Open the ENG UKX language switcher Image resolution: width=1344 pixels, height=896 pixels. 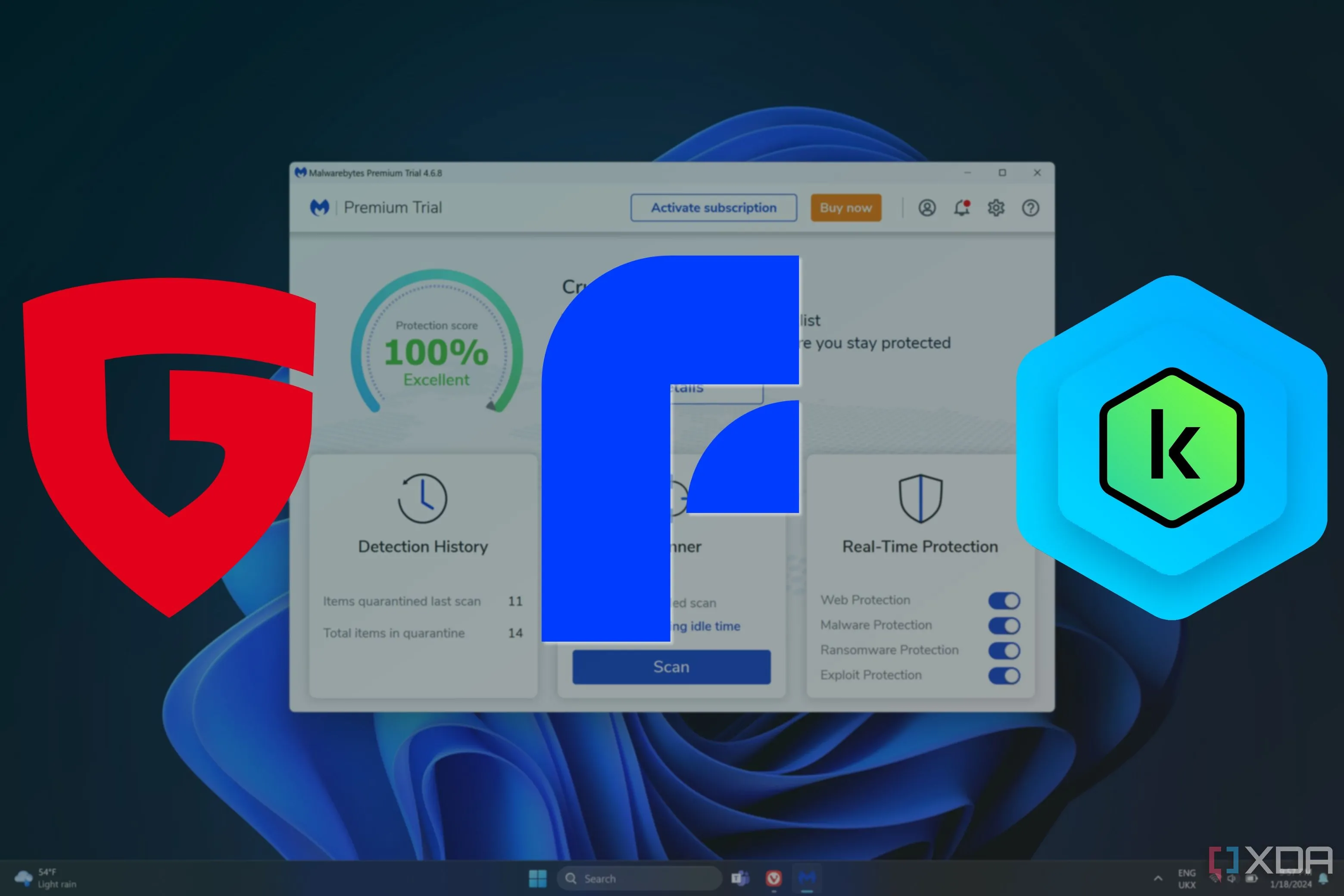point(1186,879)
